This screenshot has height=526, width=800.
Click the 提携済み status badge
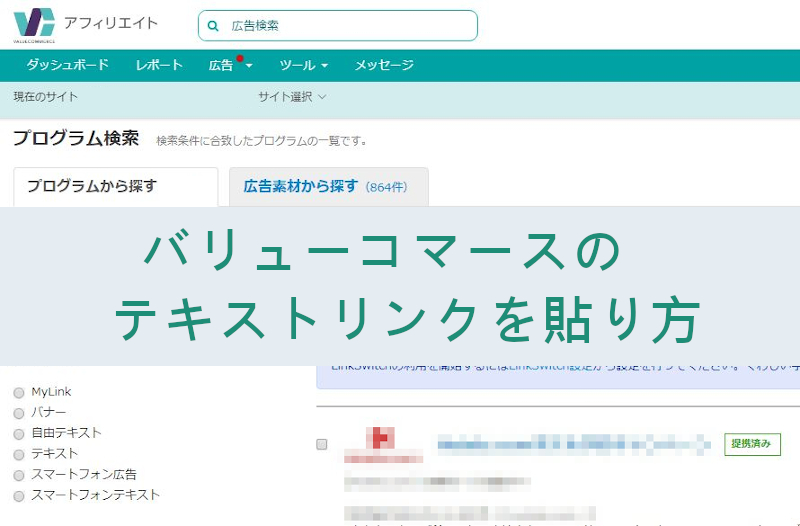point(752,444)
